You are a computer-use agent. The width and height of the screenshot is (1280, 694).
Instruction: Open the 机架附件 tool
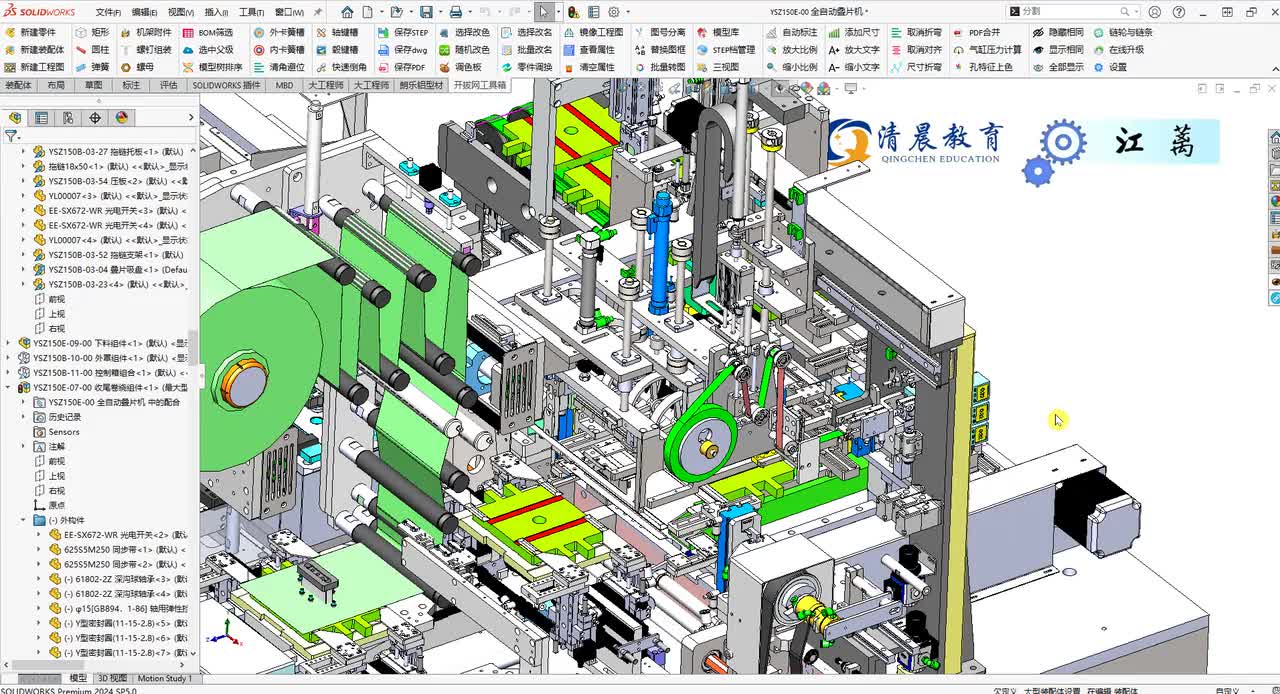point(145,32)
